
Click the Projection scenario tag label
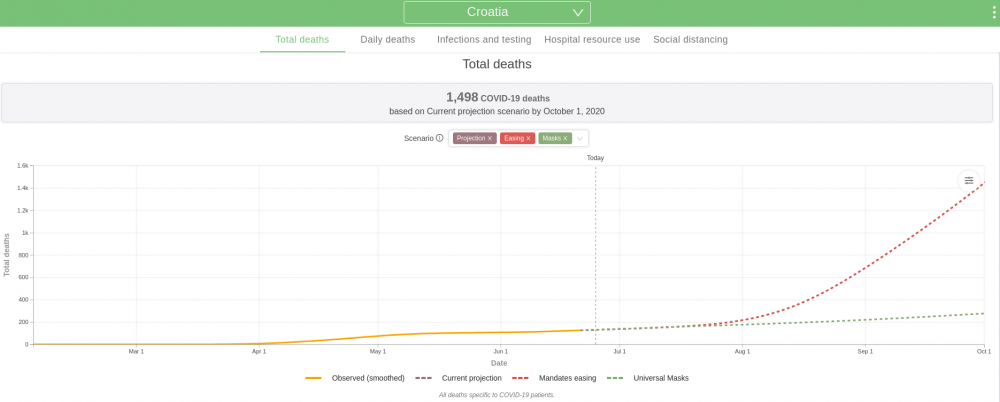point(471,138)
